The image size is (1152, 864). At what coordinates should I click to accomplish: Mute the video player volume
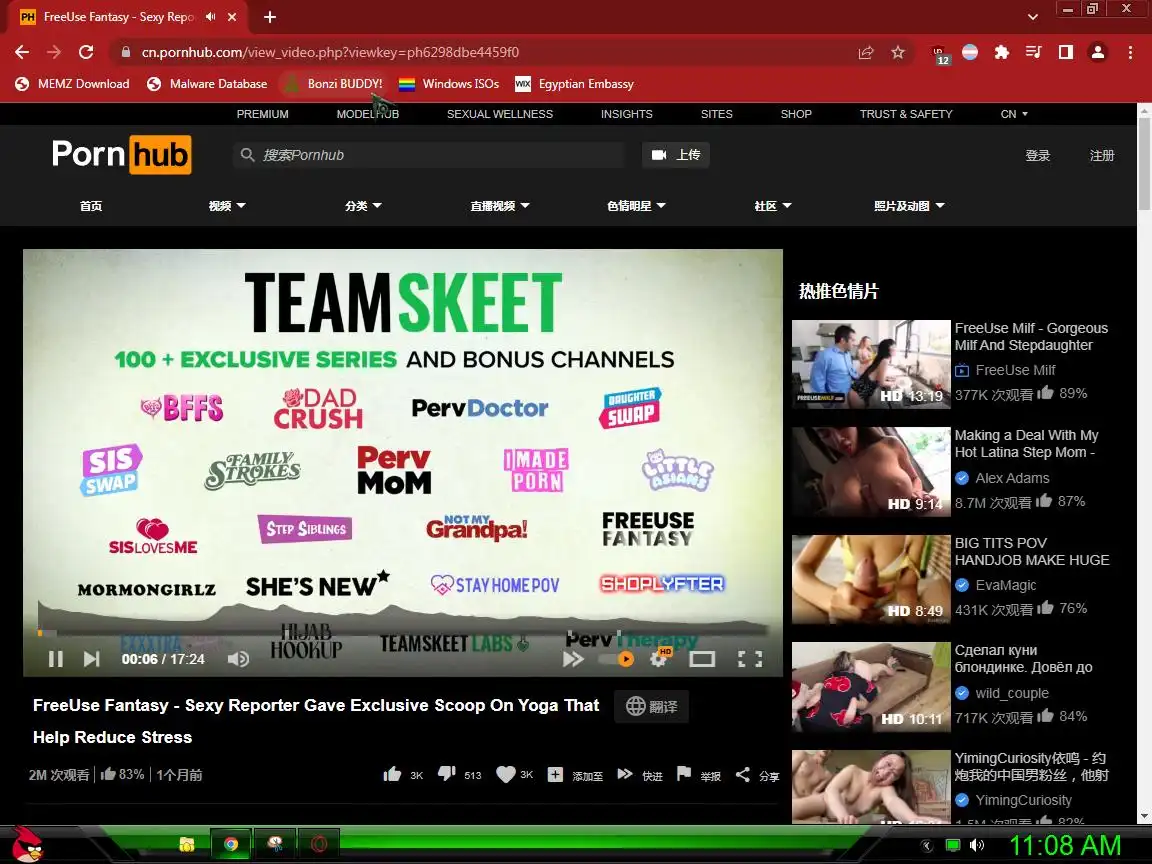[238, 659]
